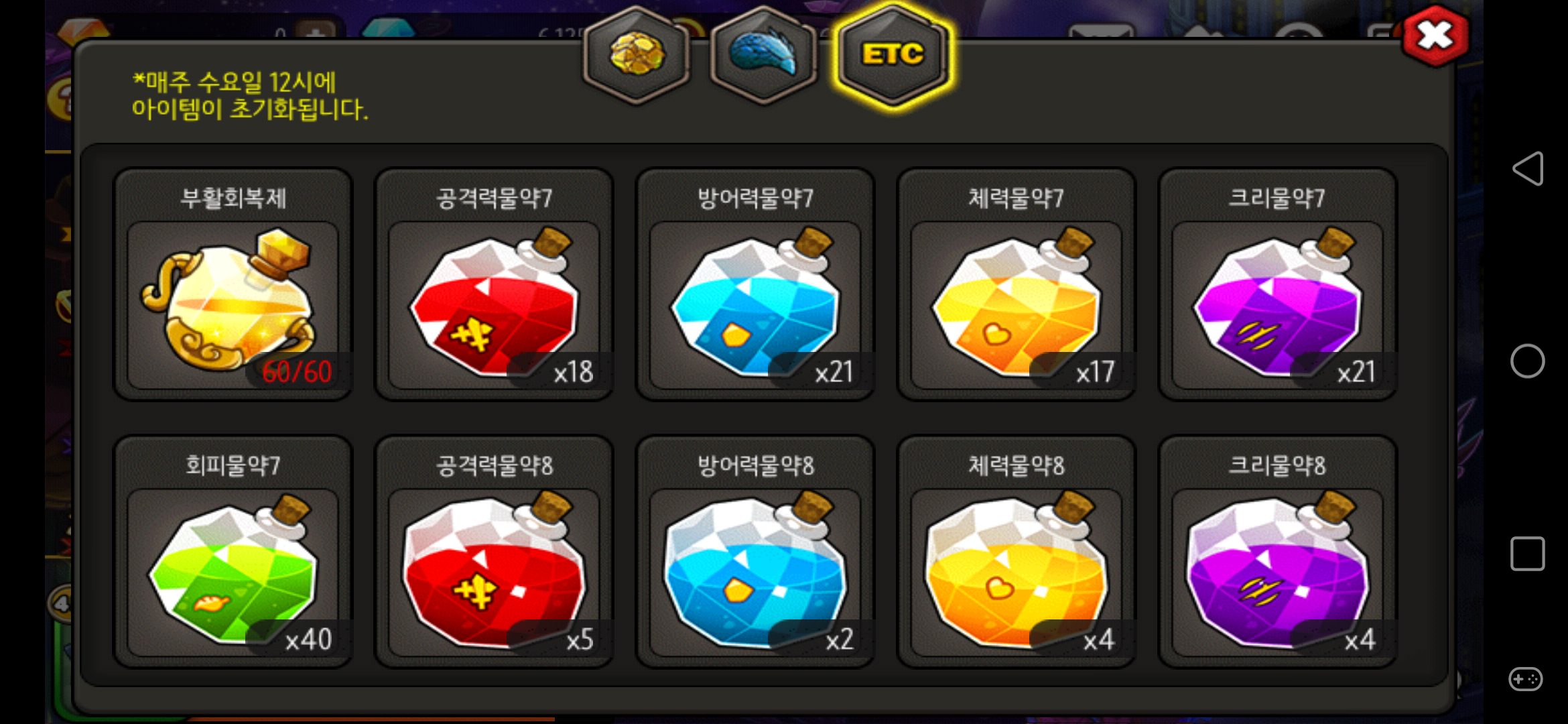The image size is (1568, 724).
Task: Open the game controller tools icon
Action: click(1526, 679)
